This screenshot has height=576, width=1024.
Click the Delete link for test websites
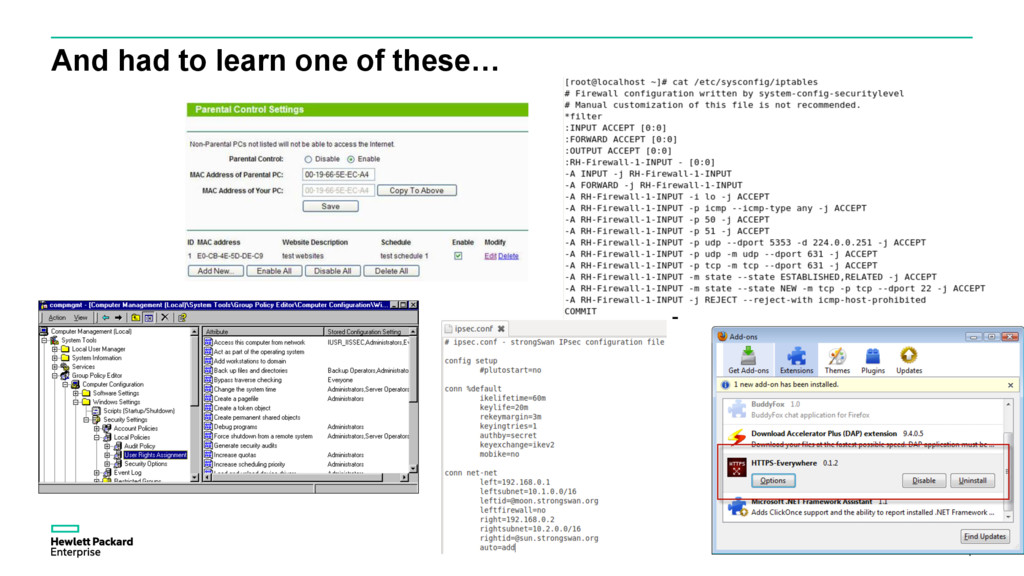[x=508, y=256]
